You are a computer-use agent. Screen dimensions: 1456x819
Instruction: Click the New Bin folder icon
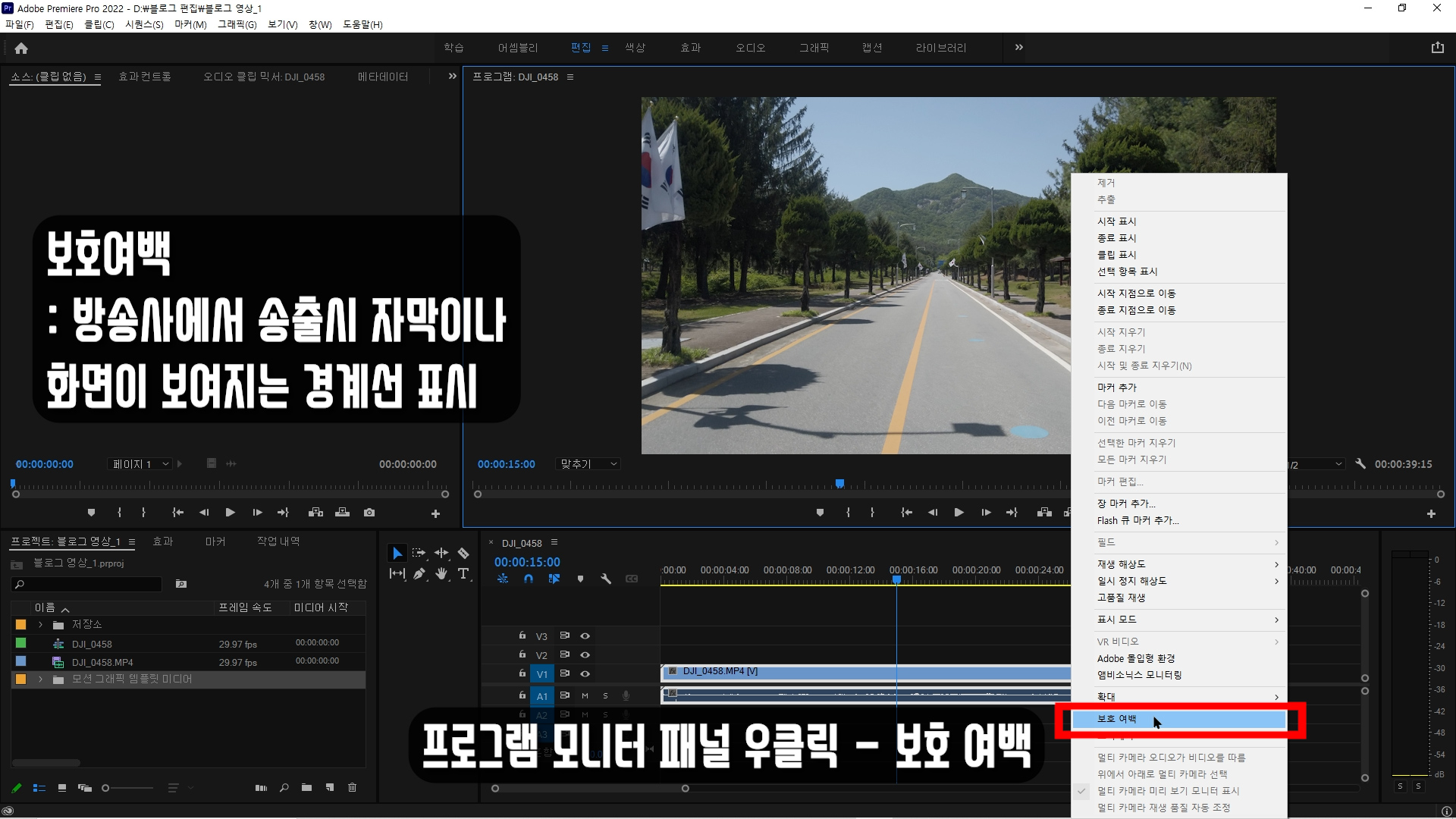click(306, 788)
